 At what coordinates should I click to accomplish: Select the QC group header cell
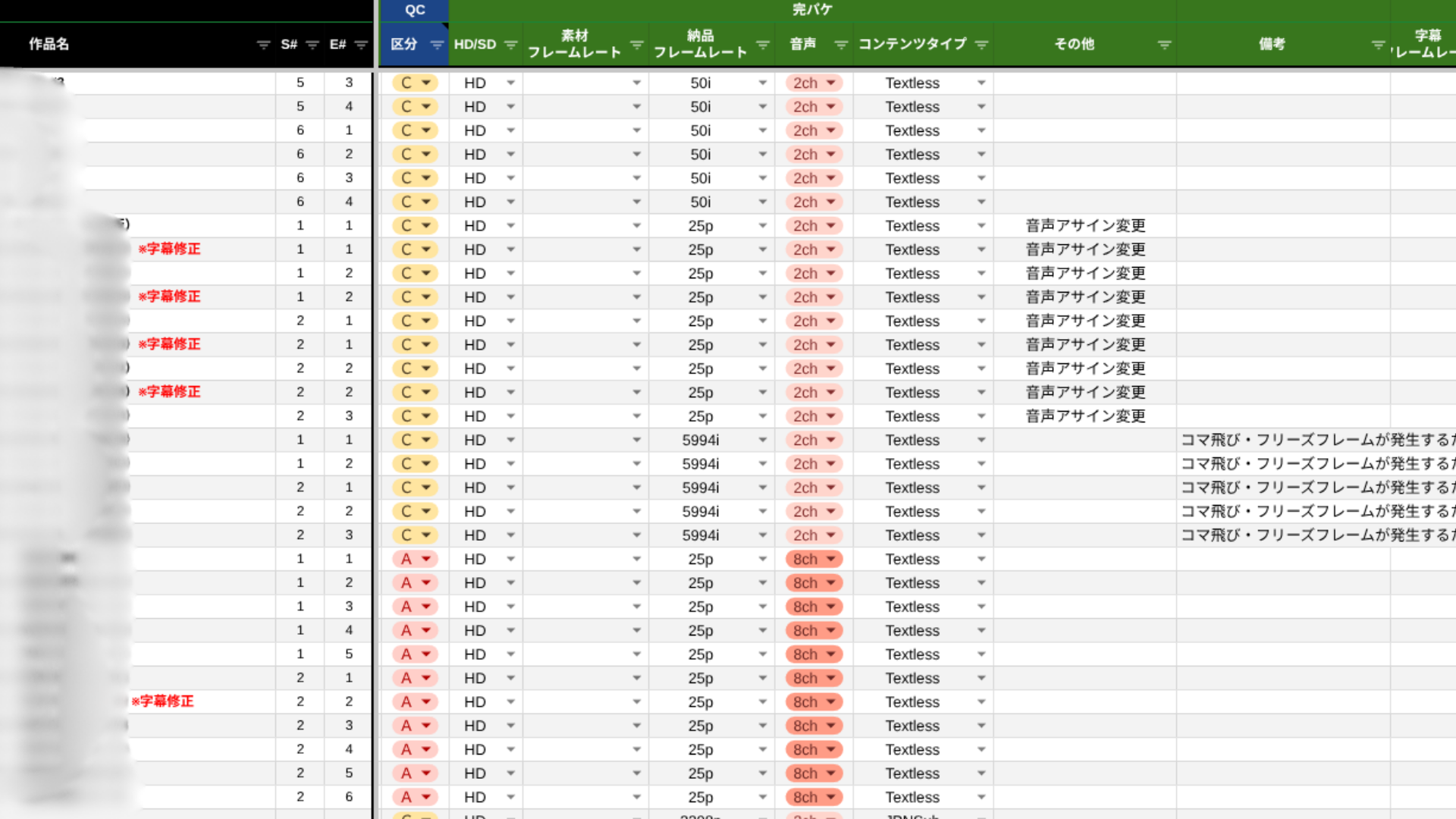click(x=415, y=10)
